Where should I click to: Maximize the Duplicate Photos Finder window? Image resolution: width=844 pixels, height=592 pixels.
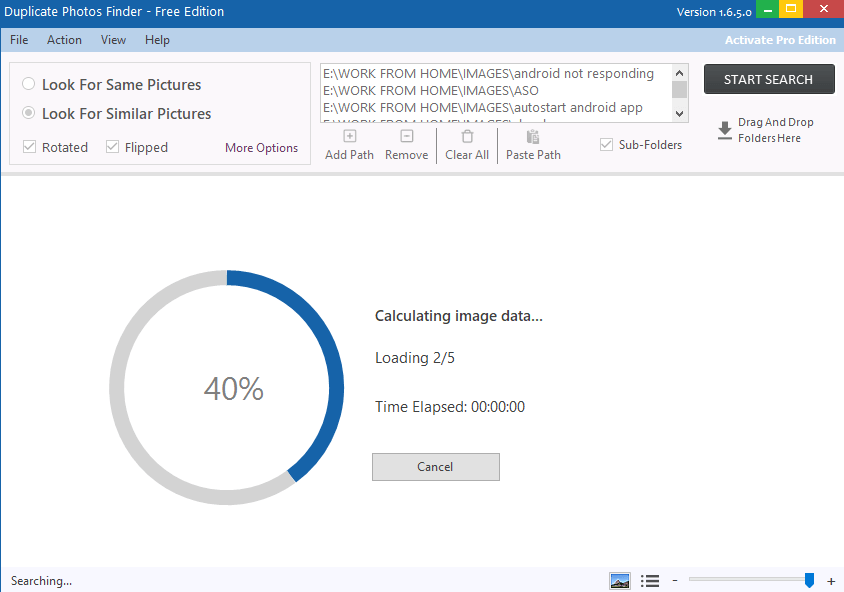coord(791,9)
